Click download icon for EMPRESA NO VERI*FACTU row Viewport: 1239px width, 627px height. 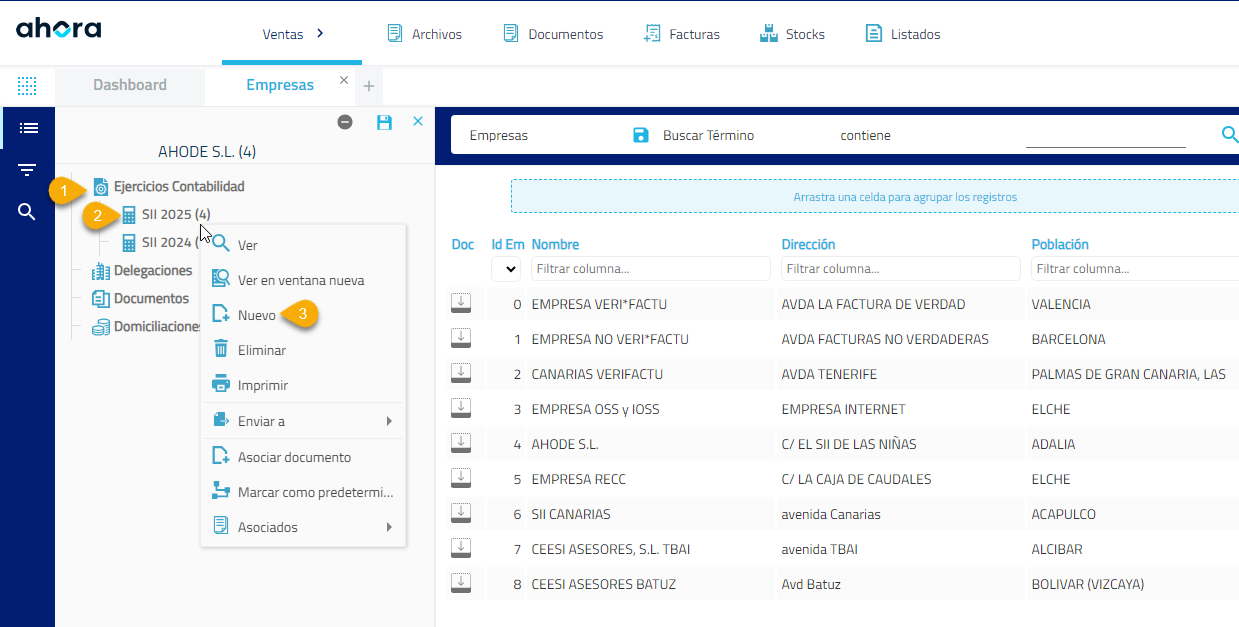tap(461, 338)
